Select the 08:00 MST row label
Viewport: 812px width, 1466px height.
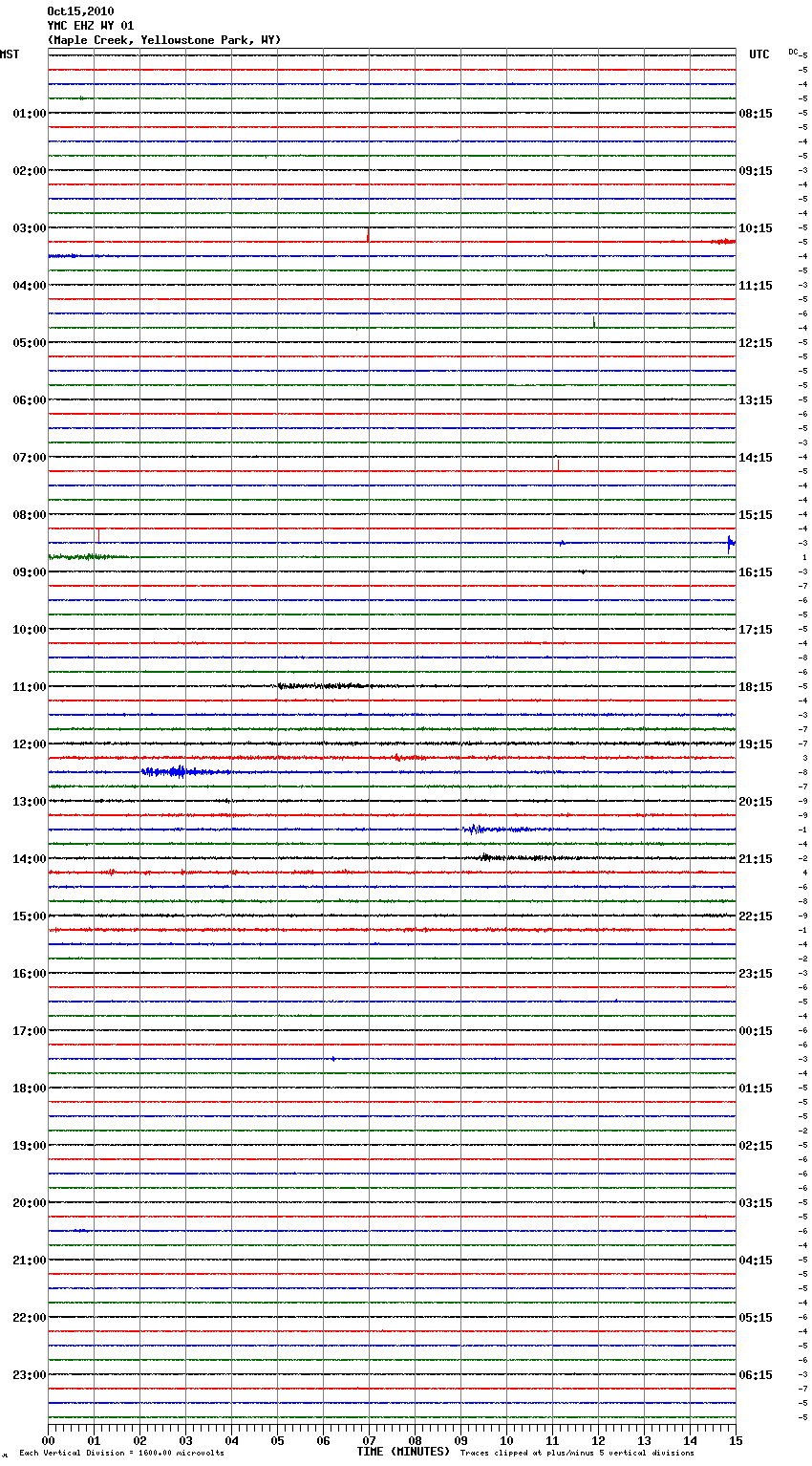click(29, 515)
